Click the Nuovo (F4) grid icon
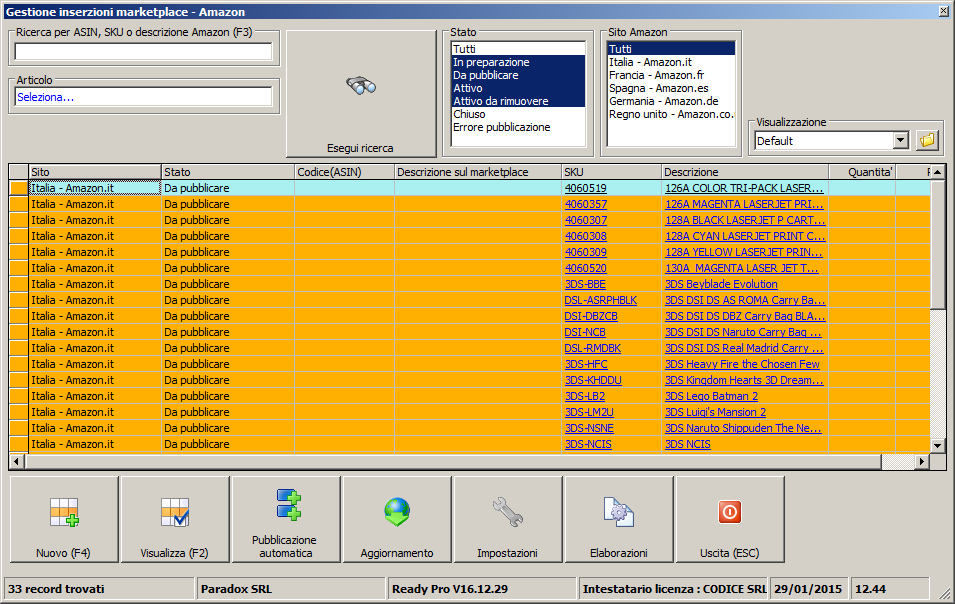The height and width of the screenshot is (604, 955). point(64,513)
